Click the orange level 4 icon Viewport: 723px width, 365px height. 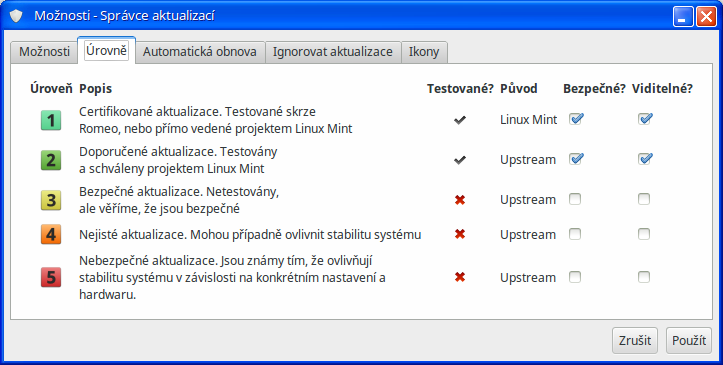click(x=51, y=235)
